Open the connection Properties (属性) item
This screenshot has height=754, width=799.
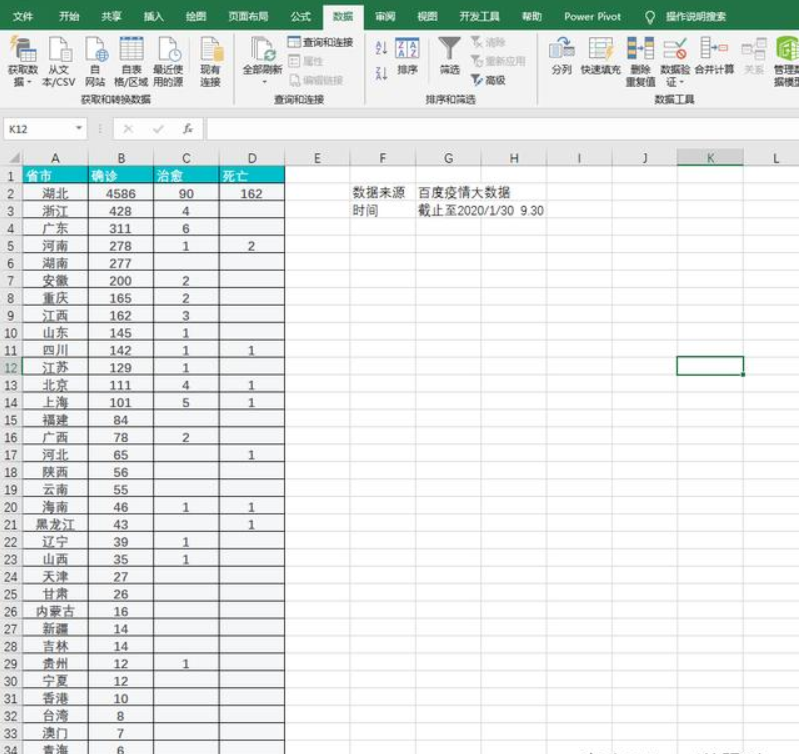point(306,62)
